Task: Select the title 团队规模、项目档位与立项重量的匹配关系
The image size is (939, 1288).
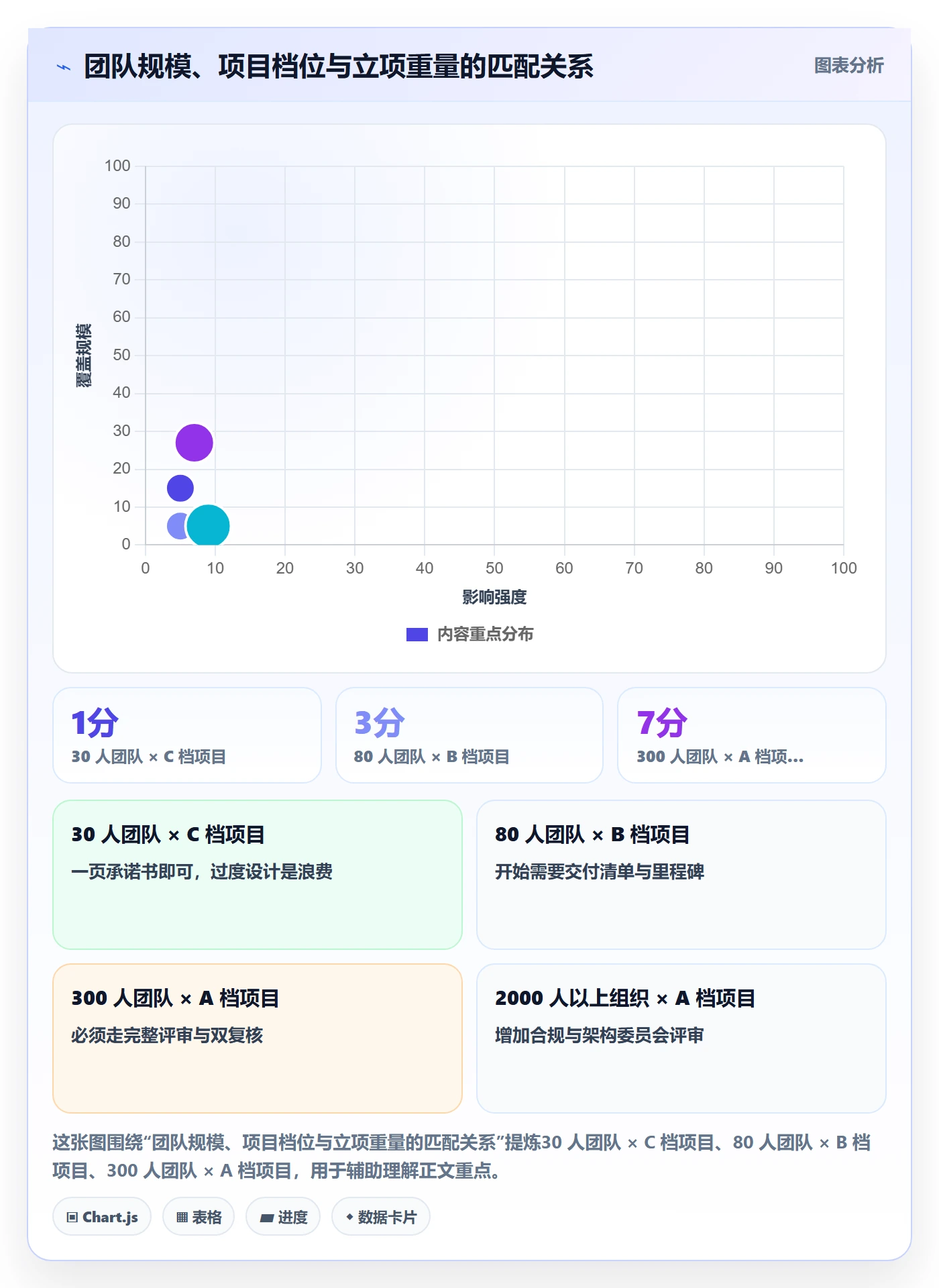Action: (x=339, y=66)
